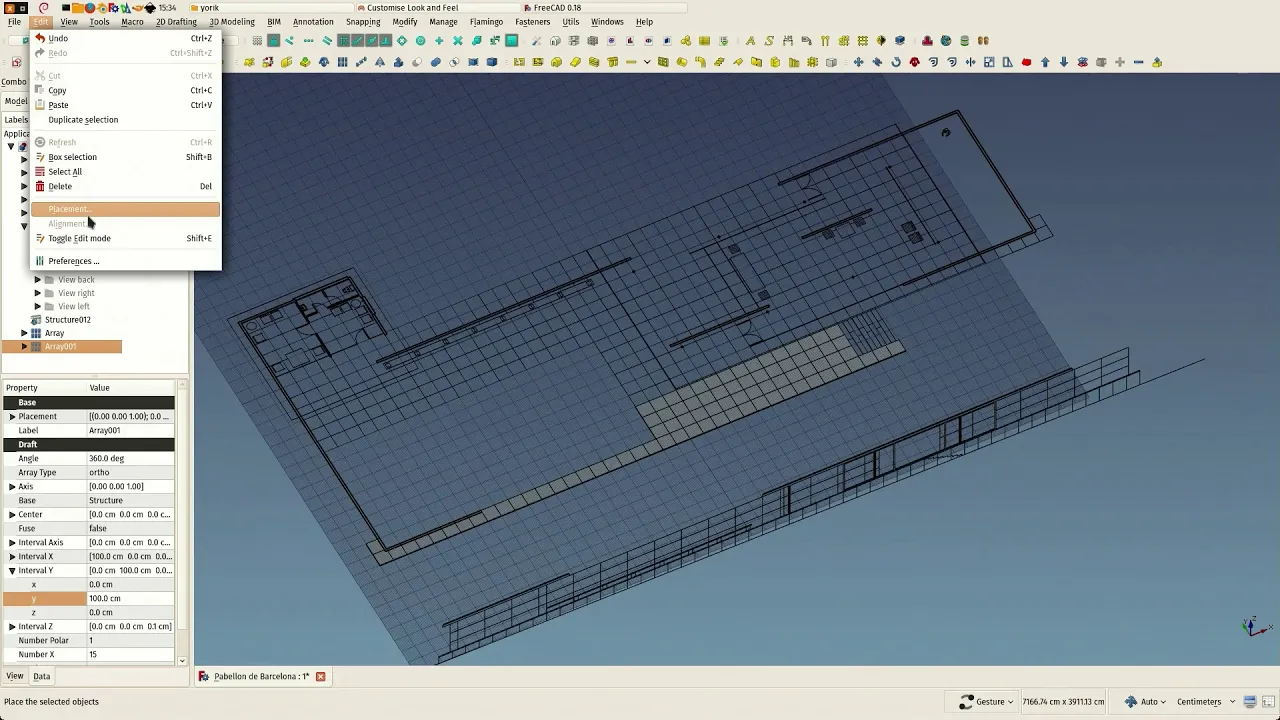Toggle the snap intersection X button
Screen dimensions: 1280x720
click(x=457, y=41)
